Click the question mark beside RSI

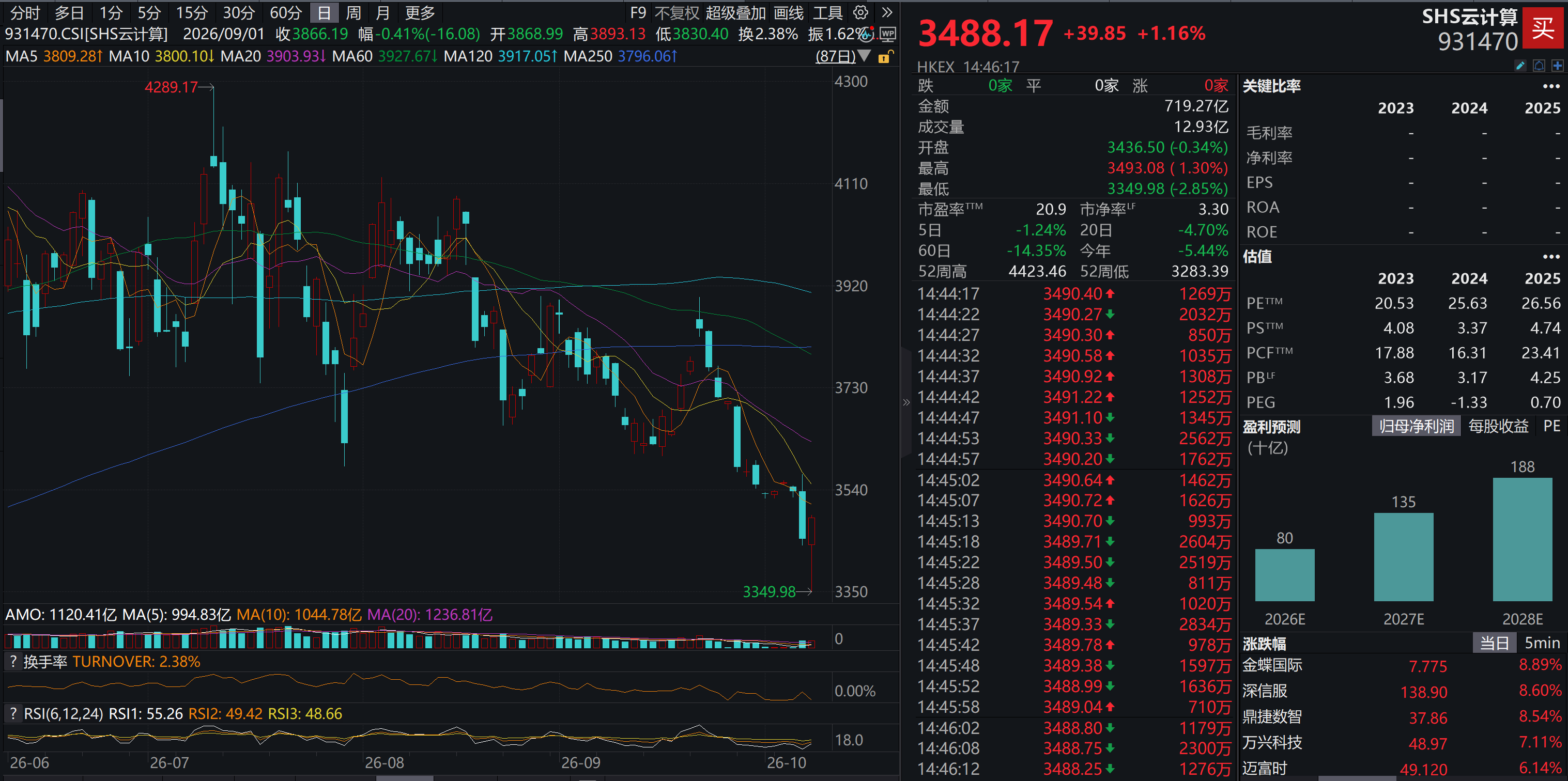(13, 713)
